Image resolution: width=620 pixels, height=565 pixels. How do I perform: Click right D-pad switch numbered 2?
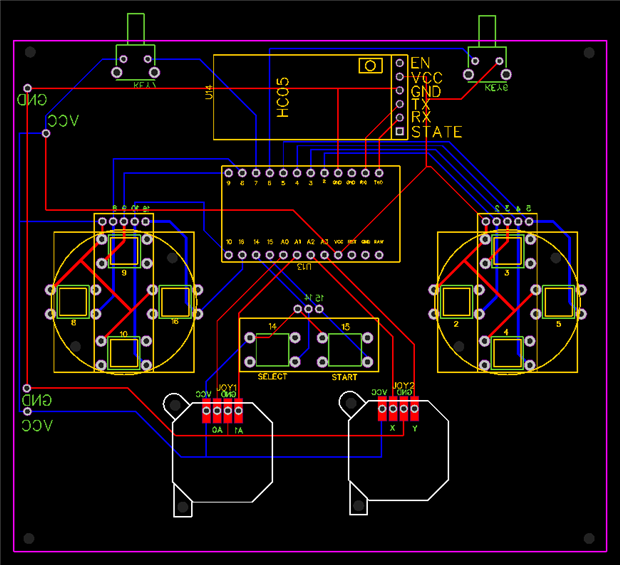(x=456, y=302)
